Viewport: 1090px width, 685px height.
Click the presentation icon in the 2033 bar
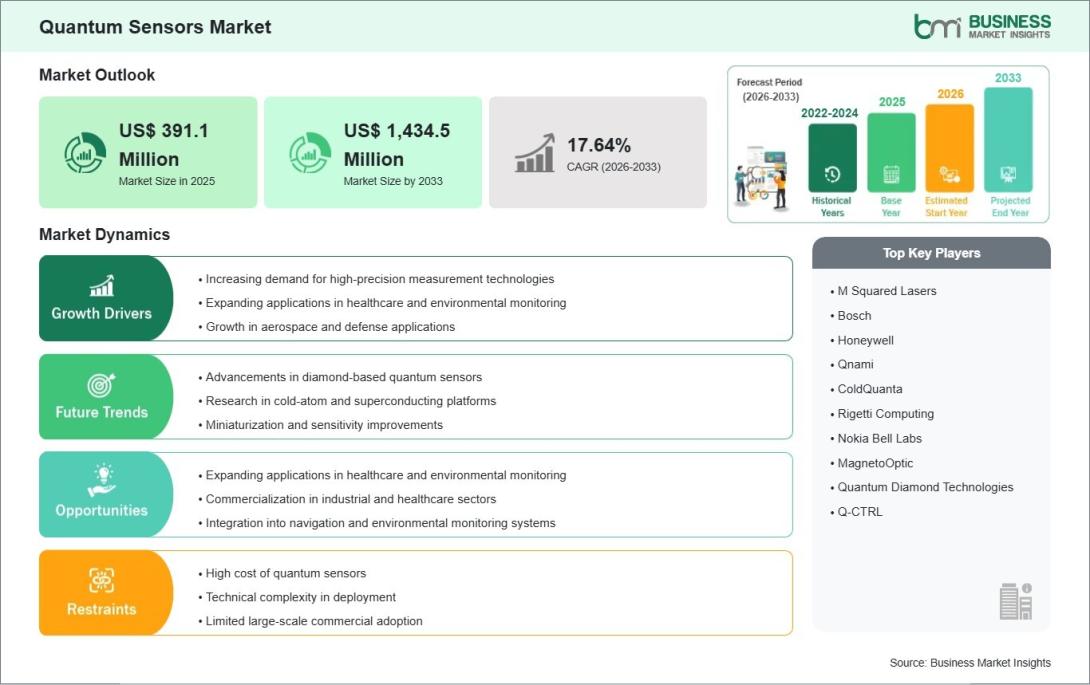point(1008,174)
